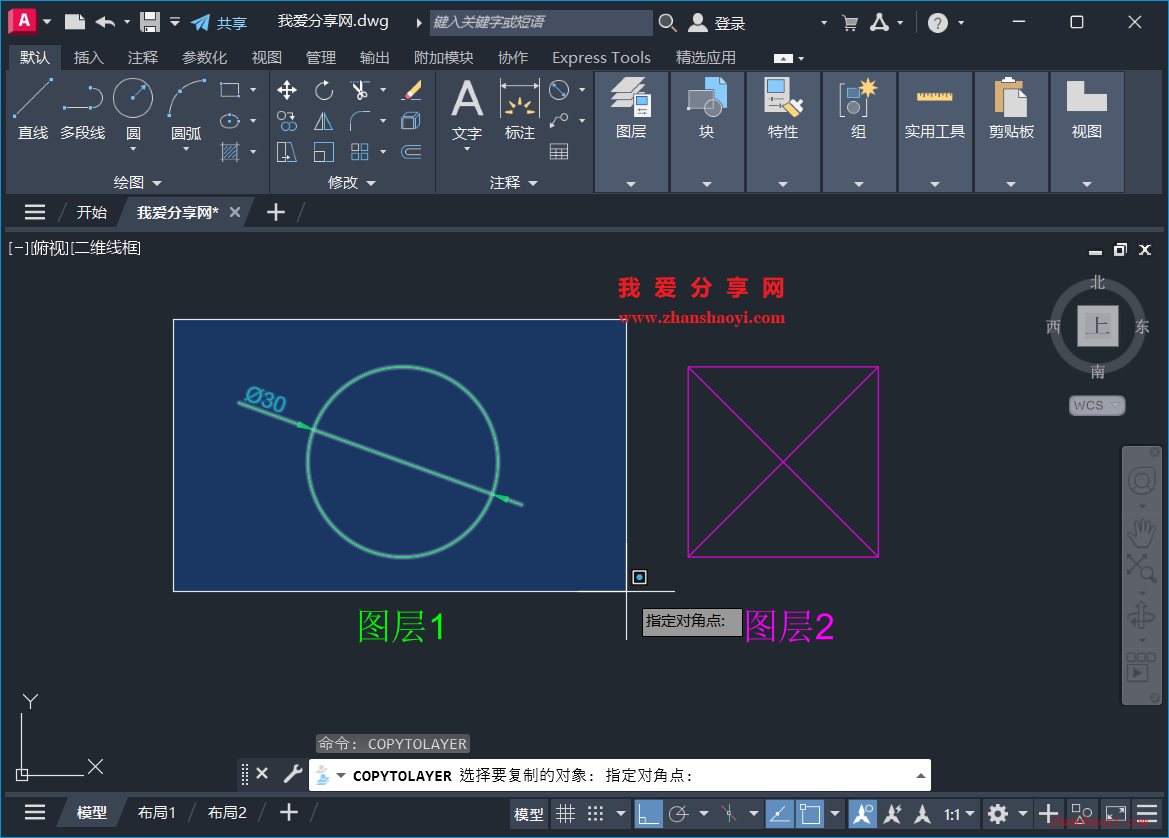The height and width of the screenshot is (838, 1169).
Task: Expand the Modify (修改) panel
Action: pyautogui.click(x=352, y=183)
